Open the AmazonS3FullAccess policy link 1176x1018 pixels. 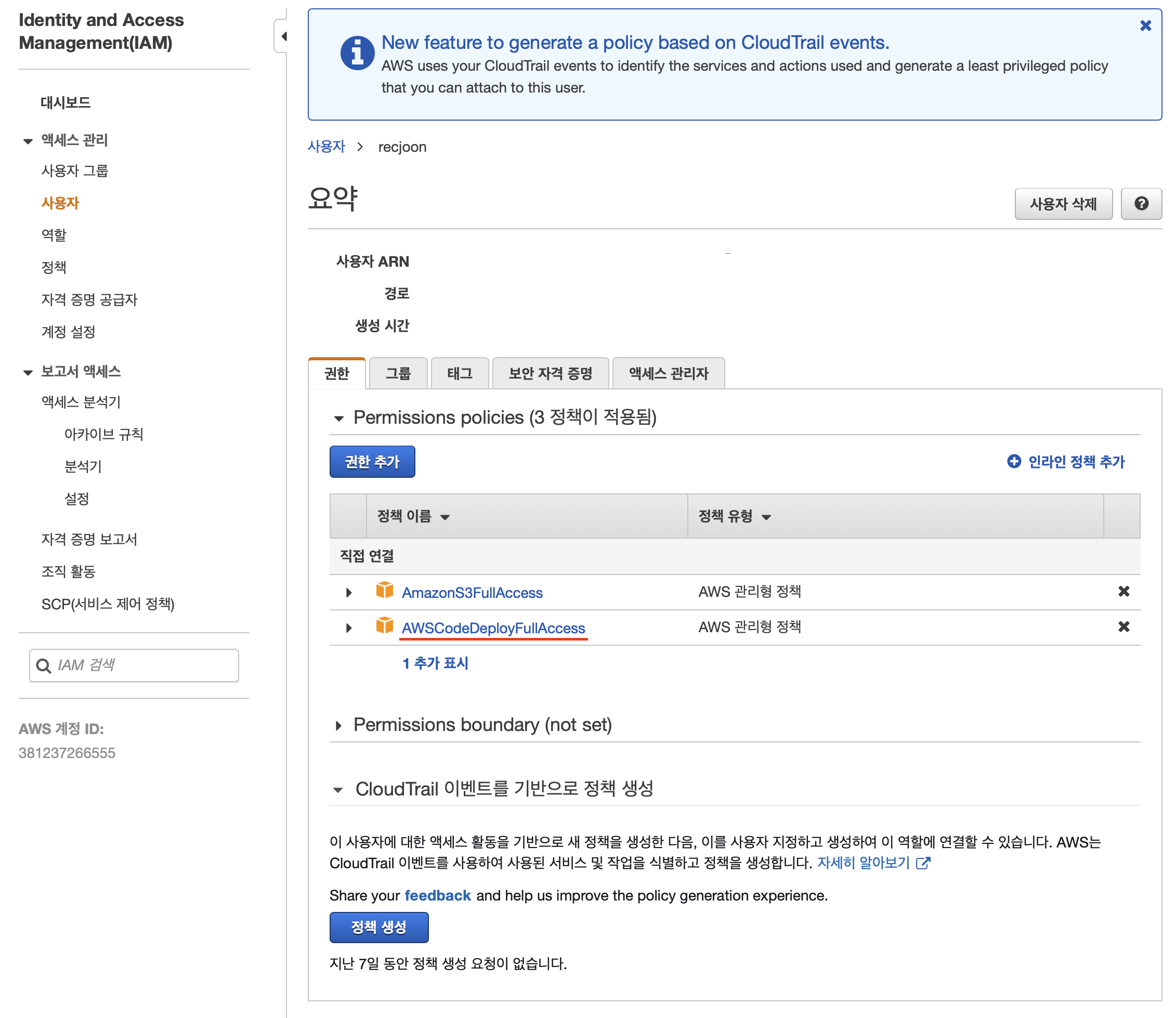click(x=472, y=593)
